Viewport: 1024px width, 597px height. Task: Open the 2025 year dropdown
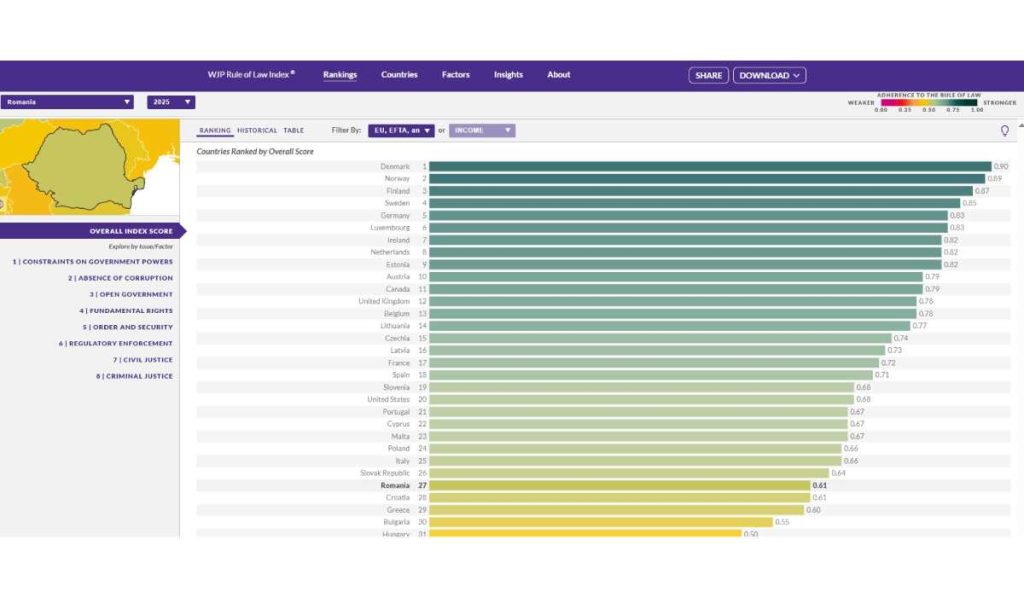(x=171, y=102)
